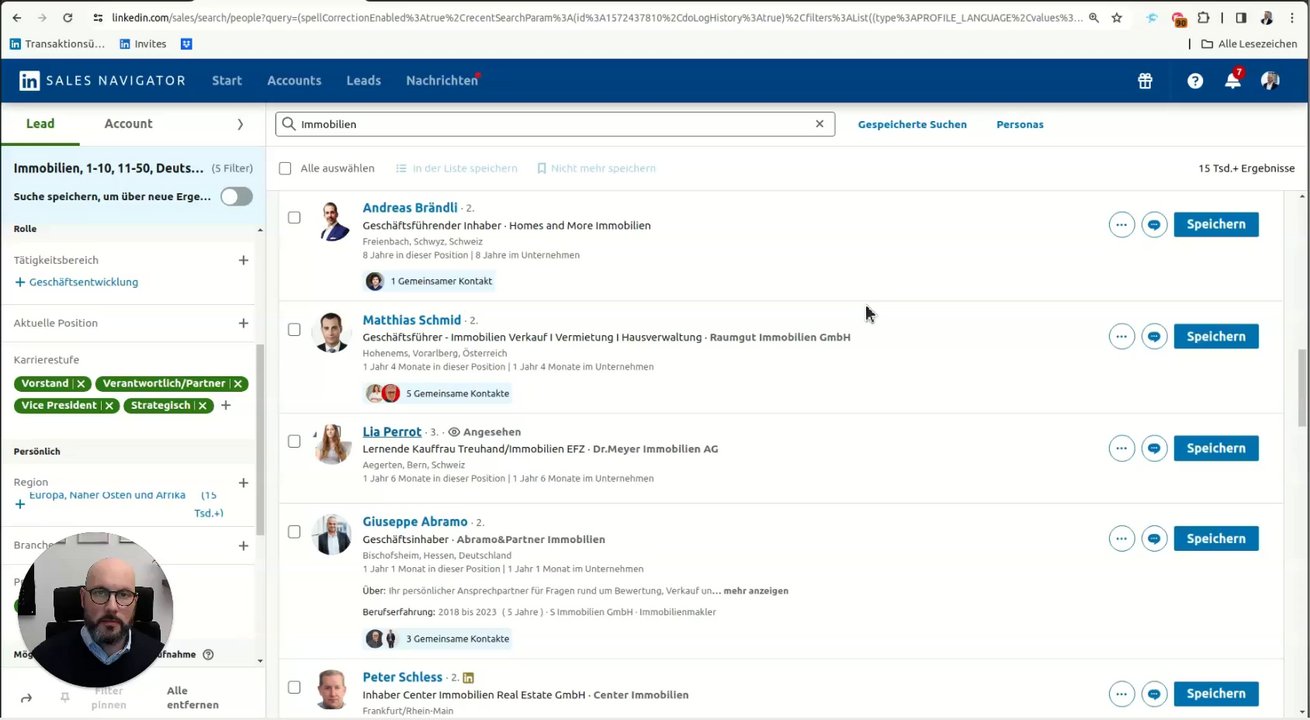Switch to the Account tab
Viewport: 1310px width, 720px height.
click(128, 123)
